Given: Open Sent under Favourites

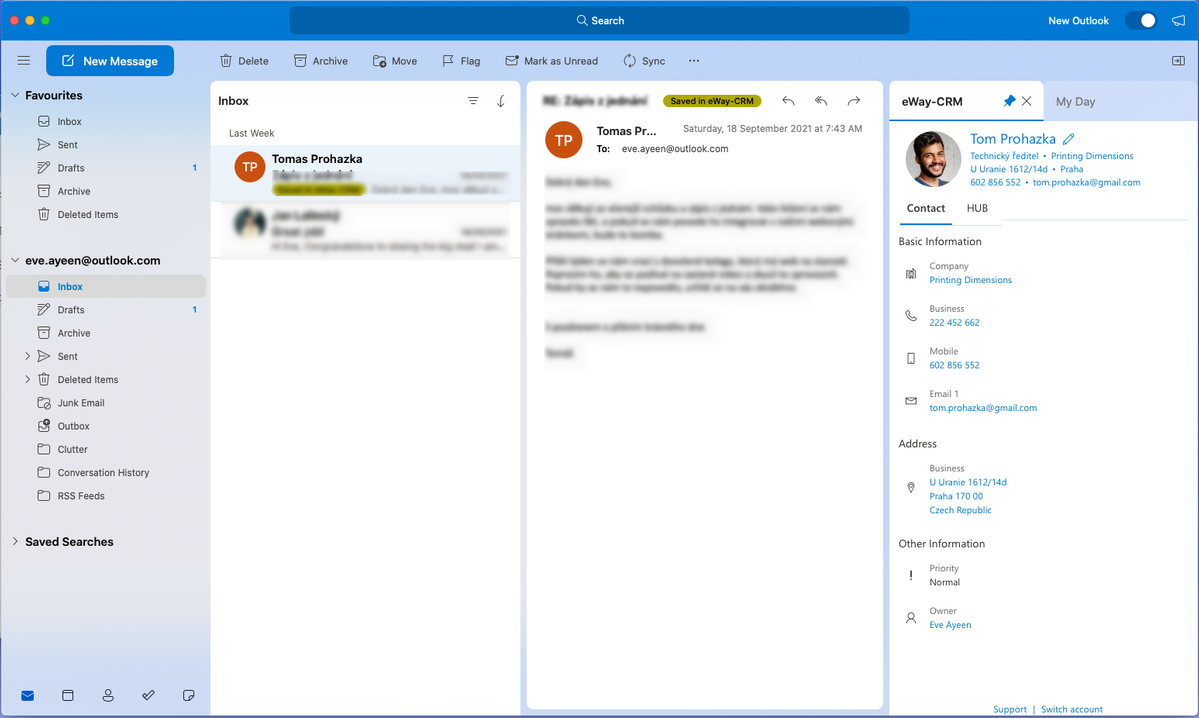Looking at the screenshot, I should point(67,145).
